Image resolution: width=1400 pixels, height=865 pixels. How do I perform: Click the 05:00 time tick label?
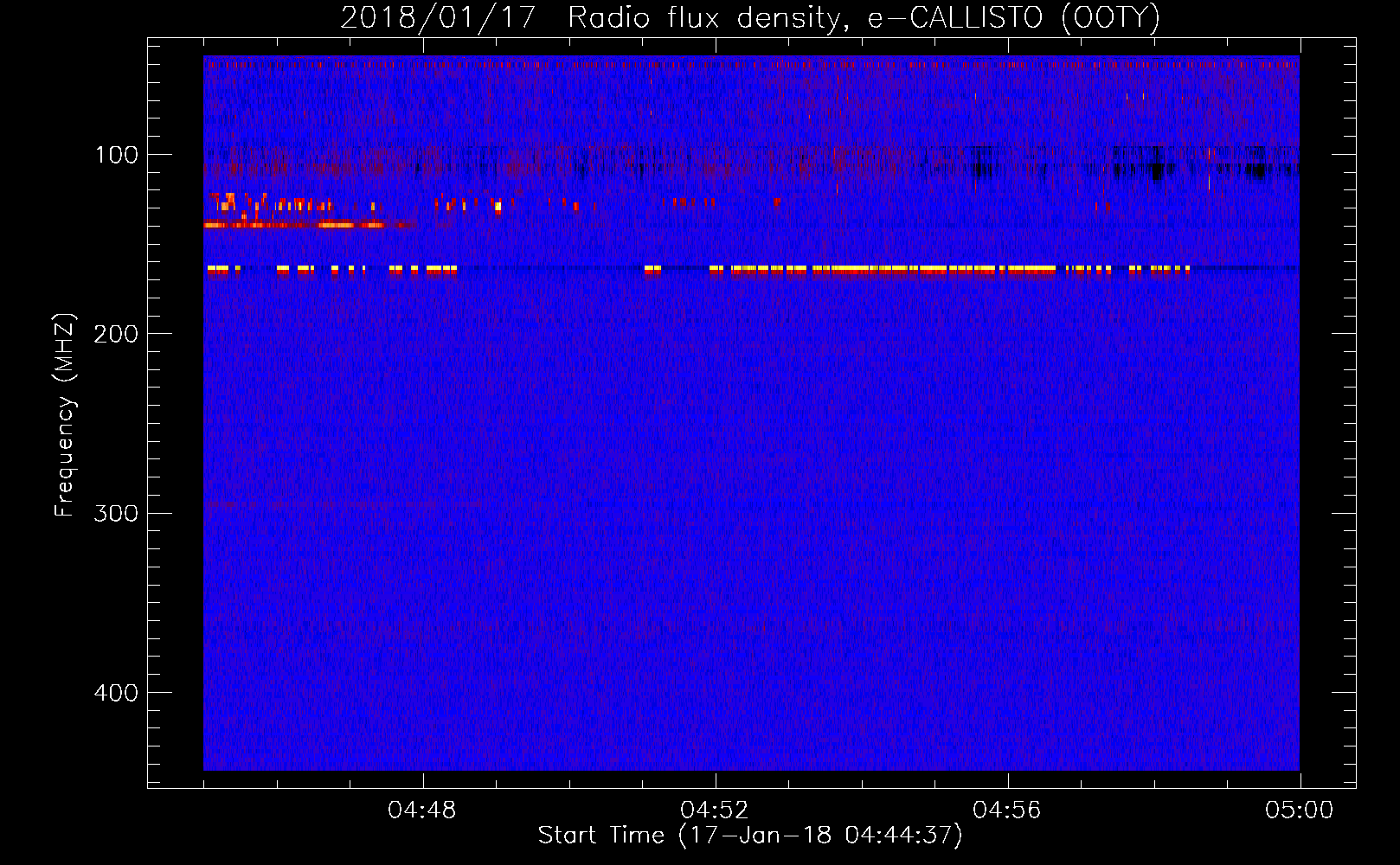pyautogui.click(x=1300, y=811)
